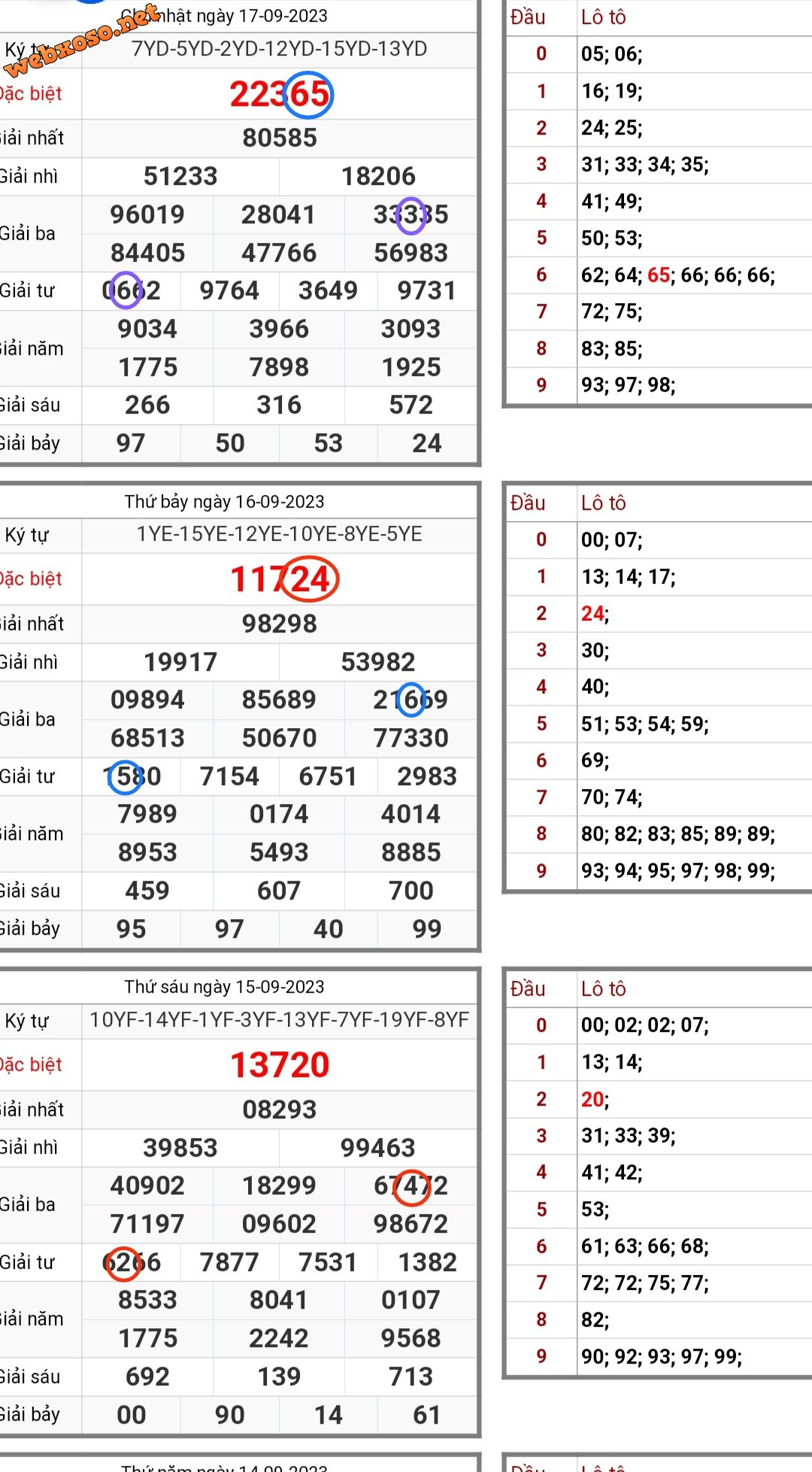Select second prize number 19917
This screenshot has width=812, height=1472.
coord(180,663)
